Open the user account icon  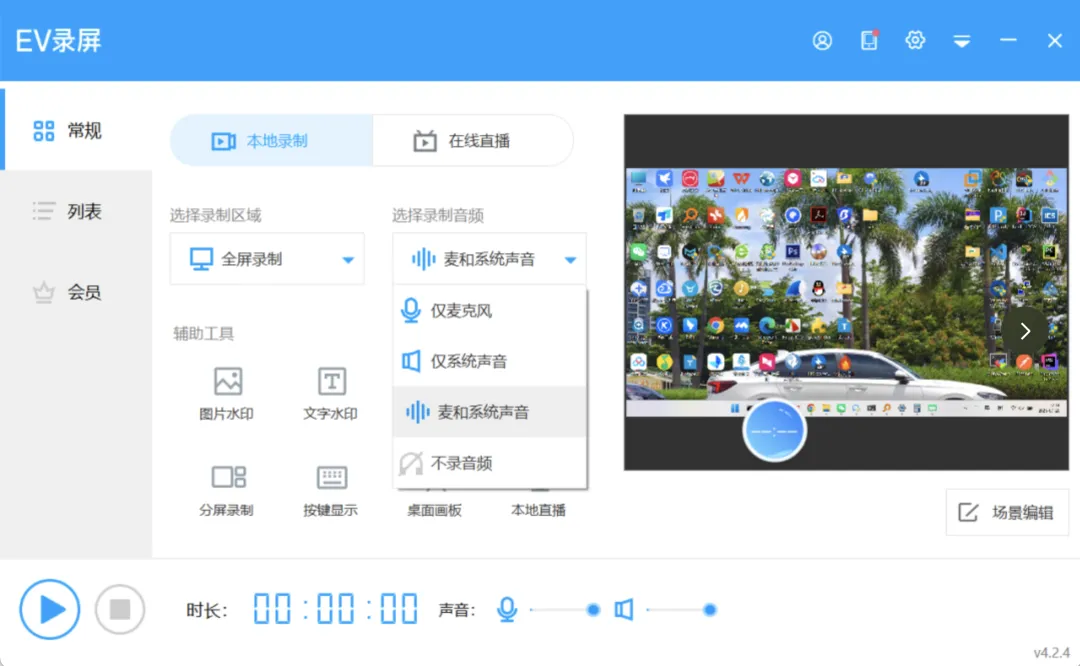coord(822,41)
